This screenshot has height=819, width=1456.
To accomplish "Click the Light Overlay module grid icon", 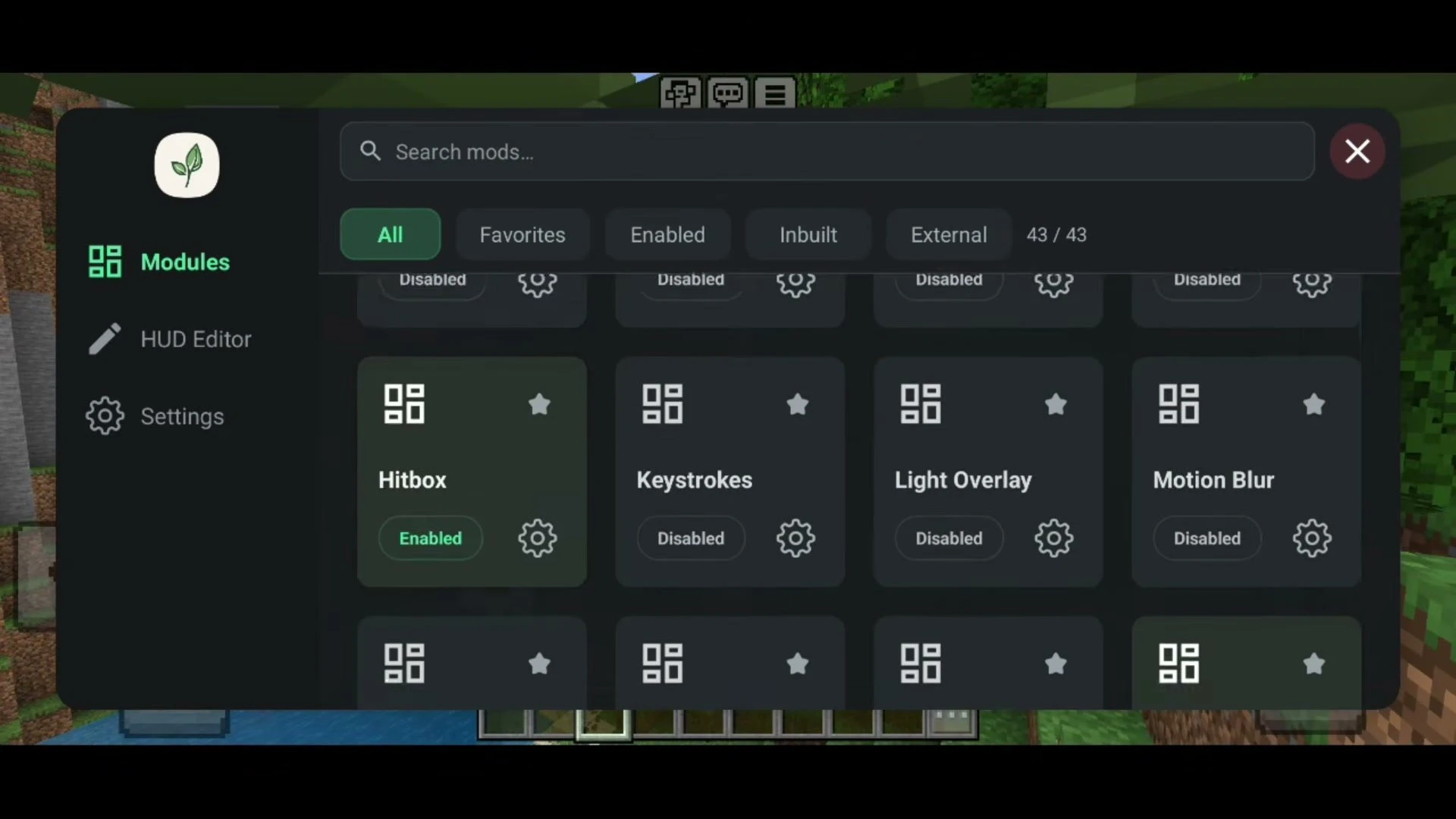I will (921, 403).
